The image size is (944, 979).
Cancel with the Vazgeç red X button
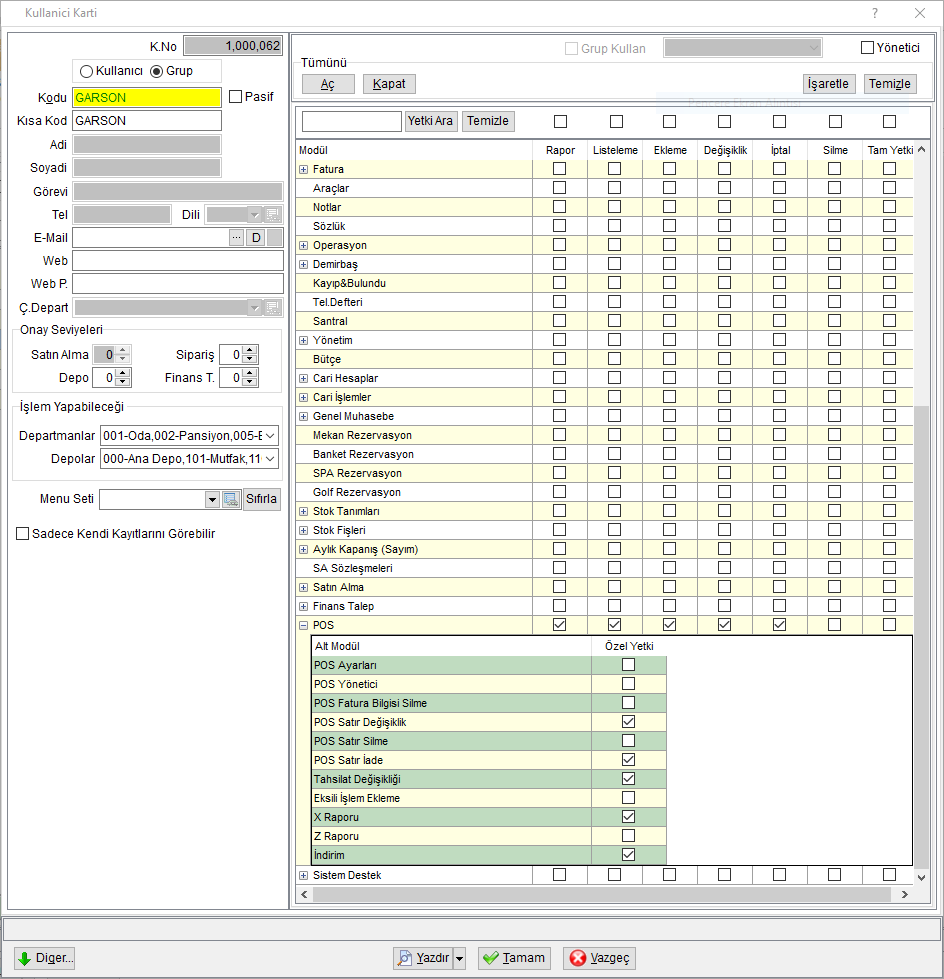pos(599,958)
